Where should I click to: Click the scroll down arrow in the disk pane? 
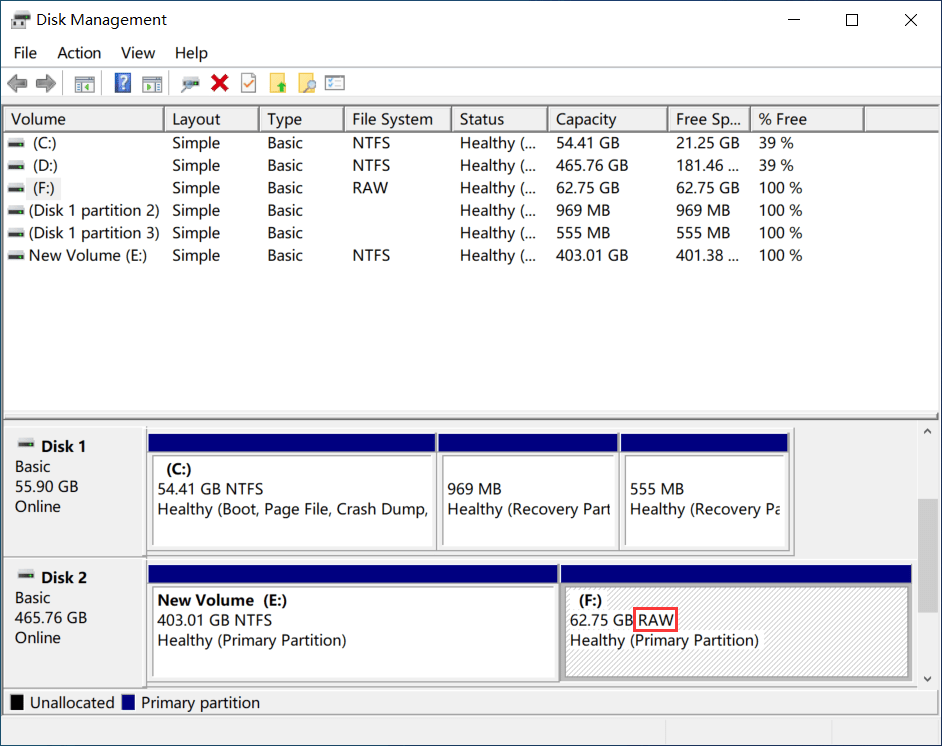coord(929,678)
